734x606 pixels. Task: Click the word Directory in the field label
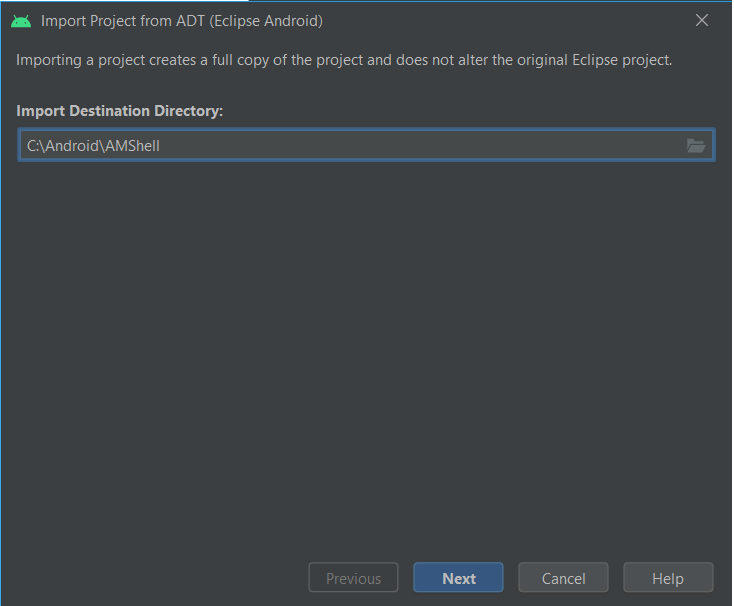(x=190, y=110)
